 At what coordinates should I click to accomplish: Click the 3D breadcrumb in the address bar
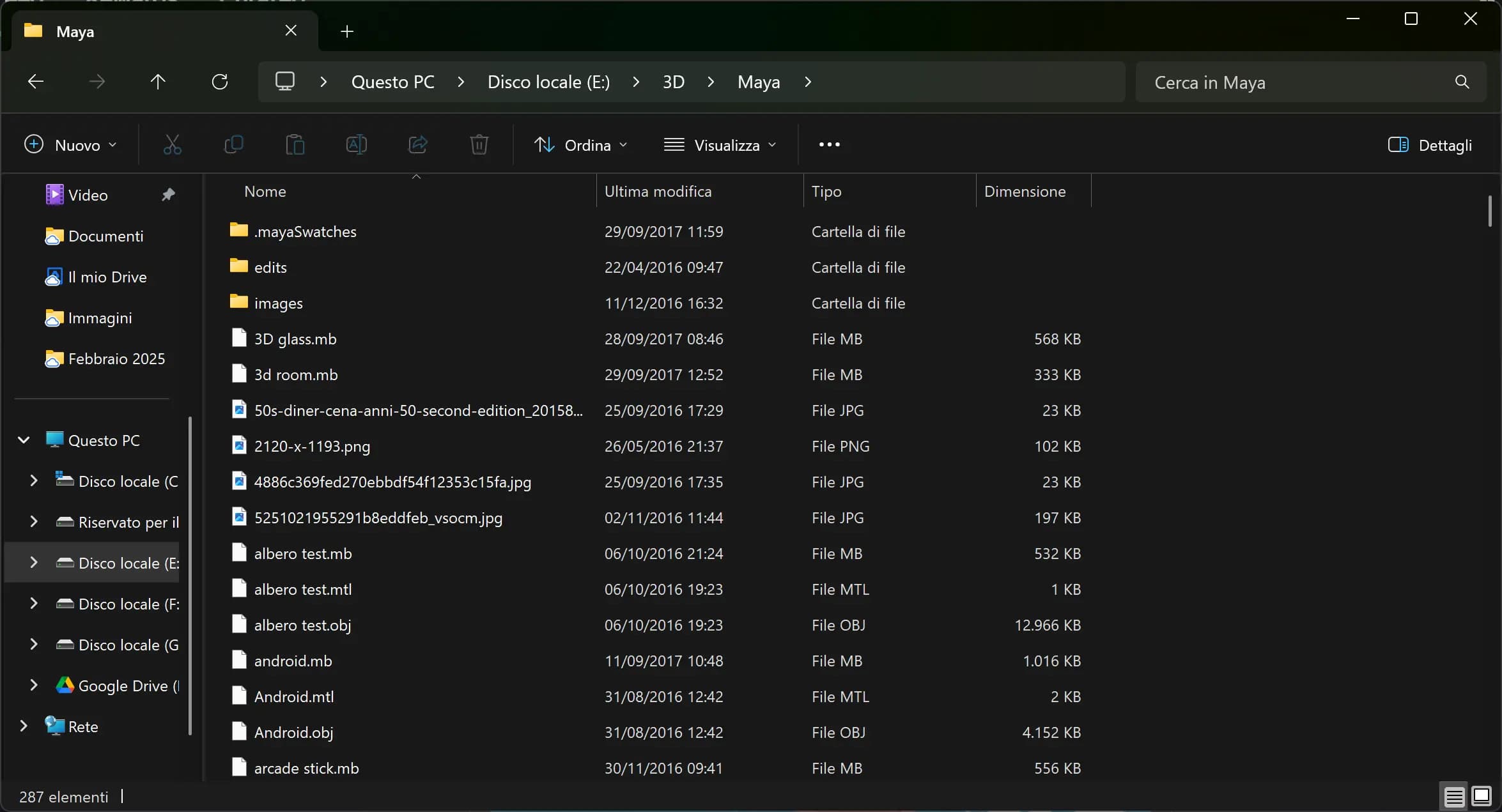click(673, 82)
